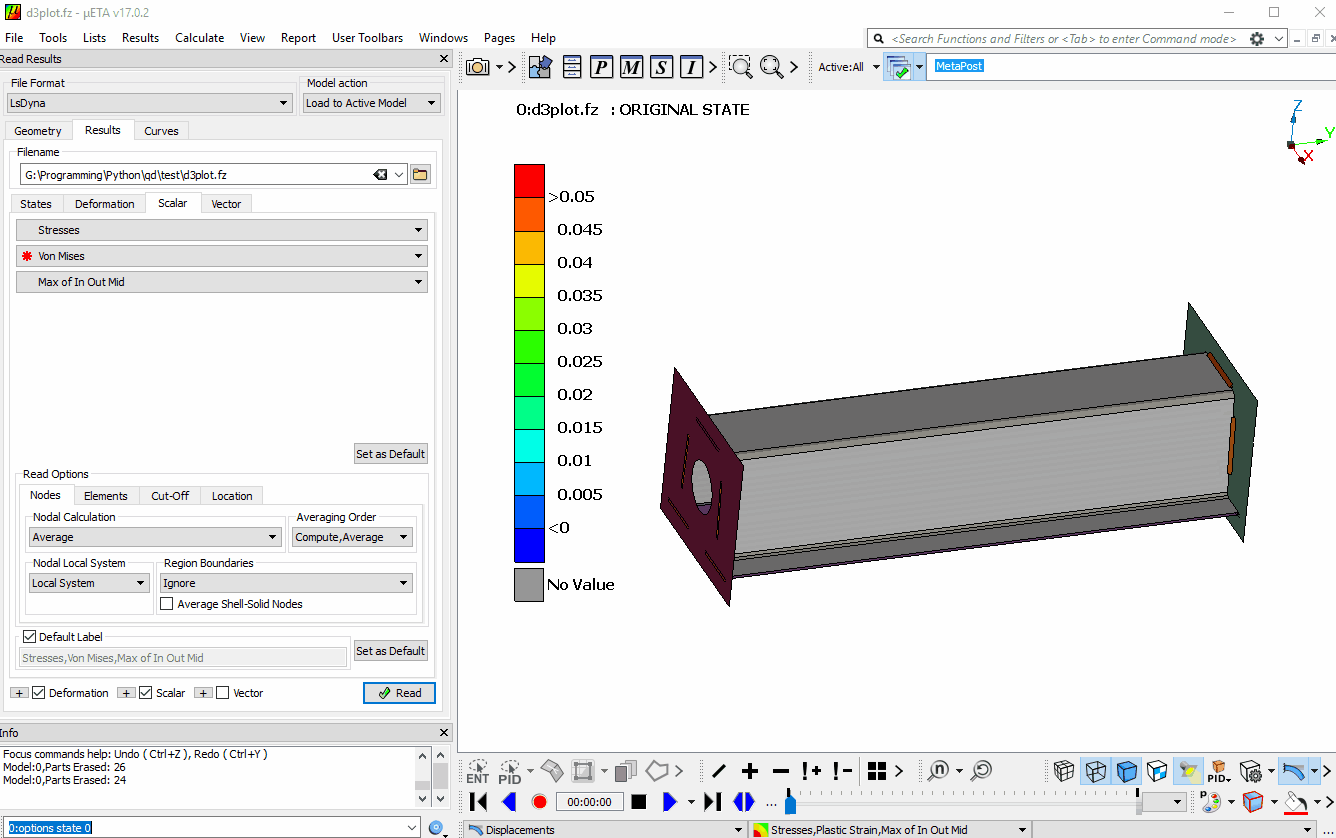
Task: Click the four-squares layout icon
Action: point(877,771)
